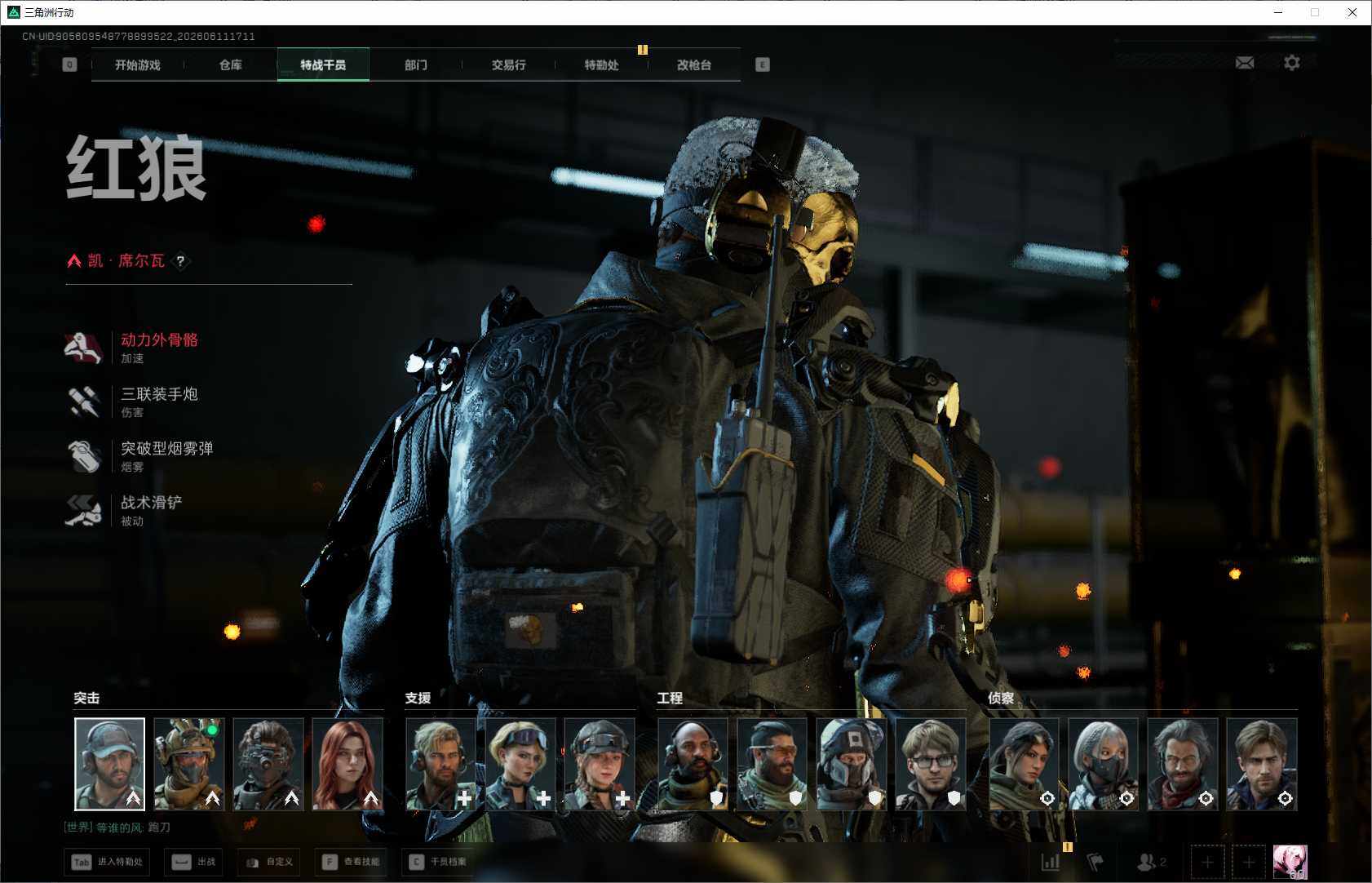The width and height of the screenshot is (1372, 883).
Task: Open the pink-haired player avatar
Action: coord(1290,862)
